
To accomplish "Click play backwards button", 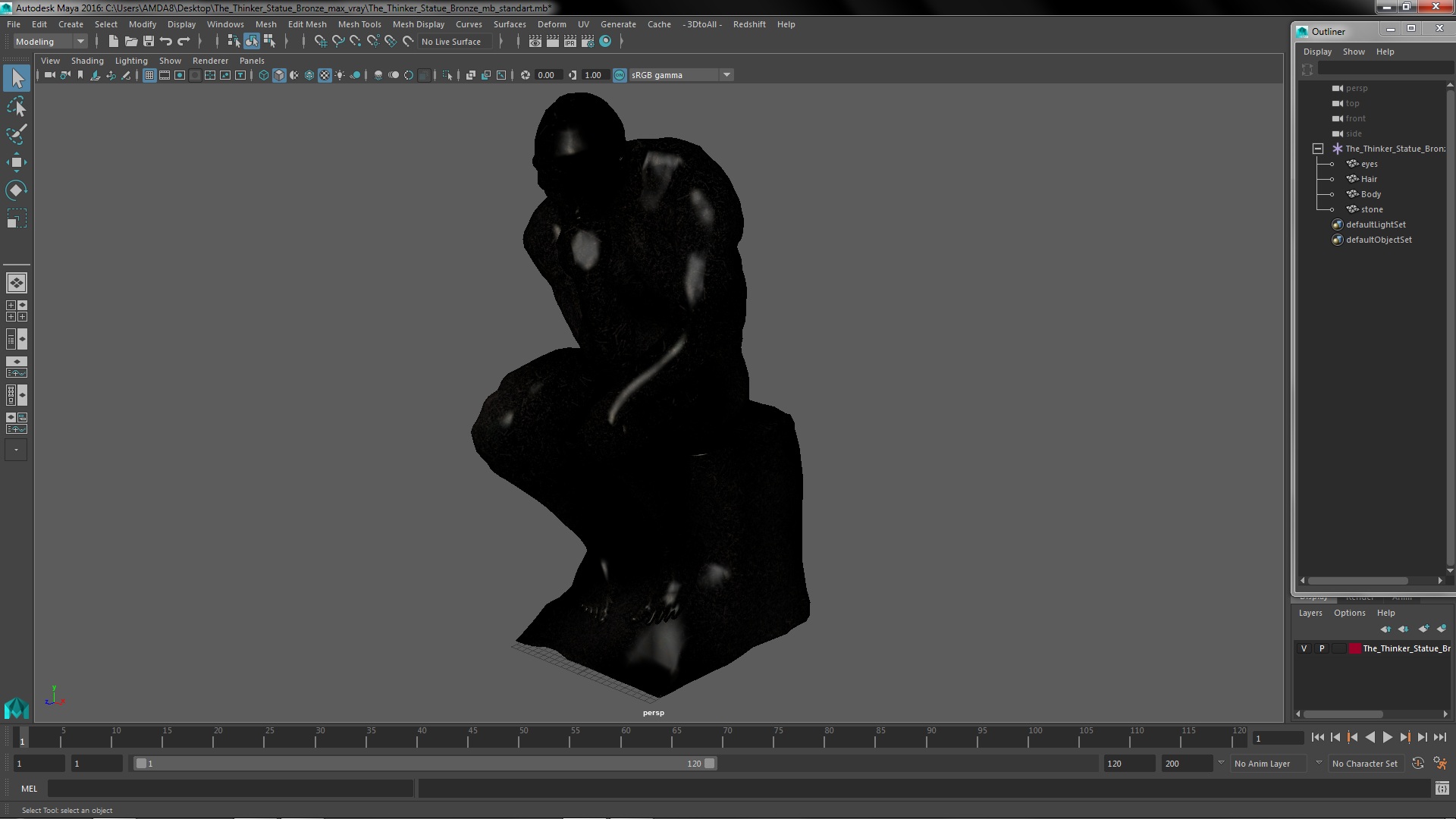I will tap(1370, 737).
